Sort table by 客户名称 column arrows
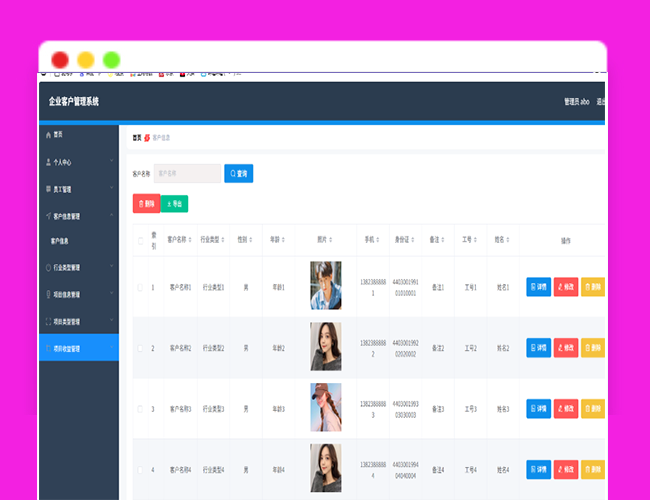650x500 pixels. click(190, 240)
